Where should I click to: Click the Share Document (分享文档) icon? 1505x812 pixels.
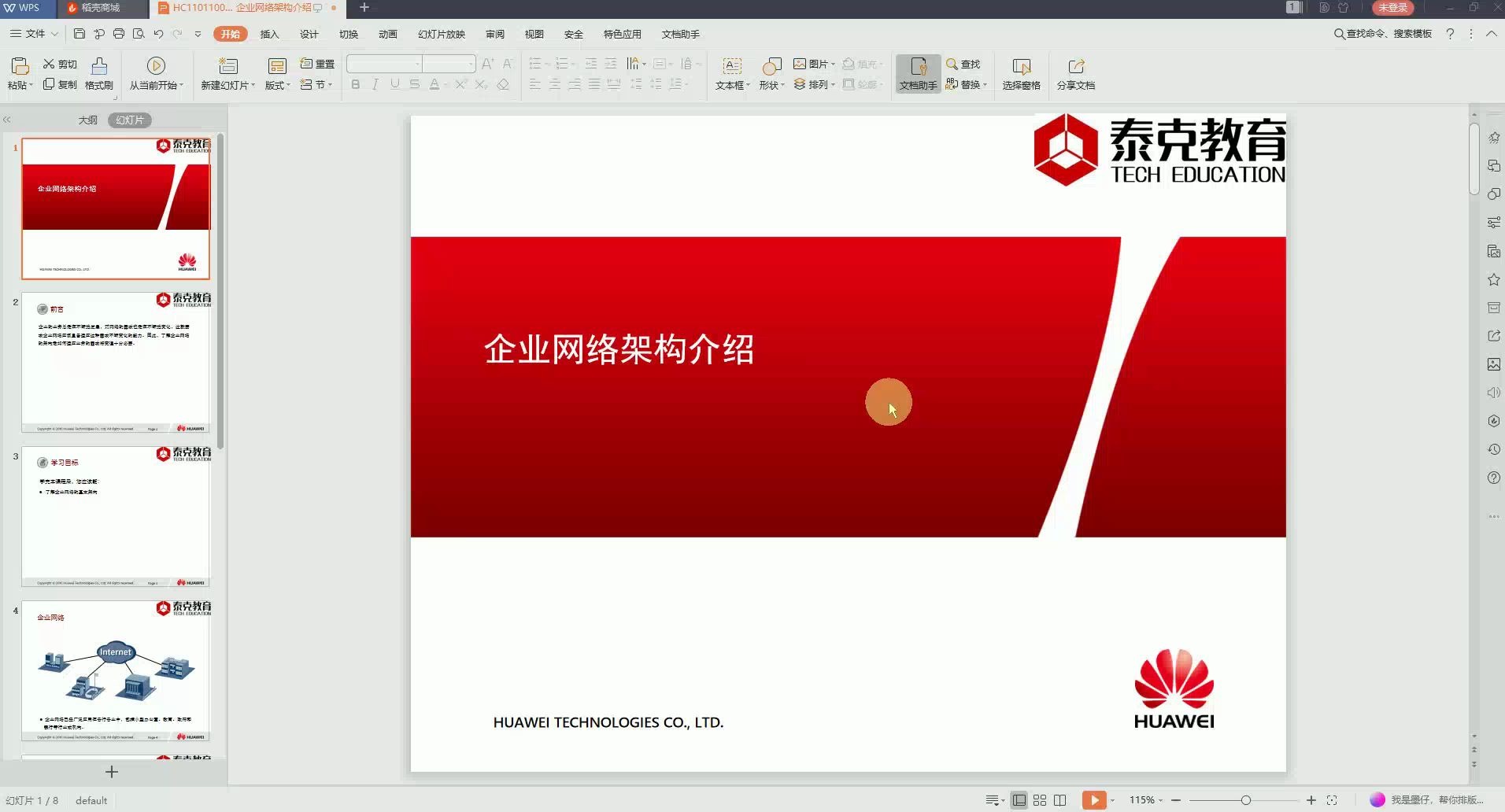click(x=1076, y=65)
